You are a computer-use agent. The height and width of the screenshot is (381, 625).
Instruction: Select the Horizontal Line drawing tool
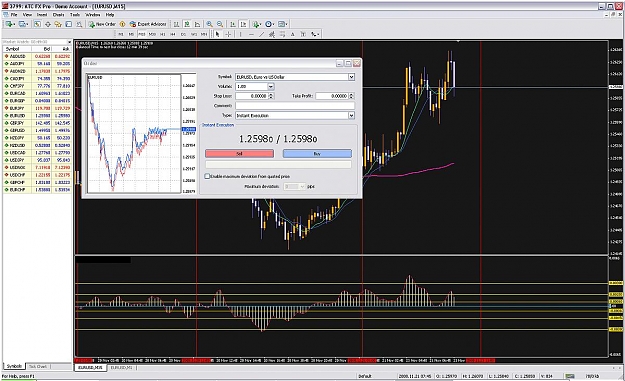pyautogui.click(x=251, y=34)
